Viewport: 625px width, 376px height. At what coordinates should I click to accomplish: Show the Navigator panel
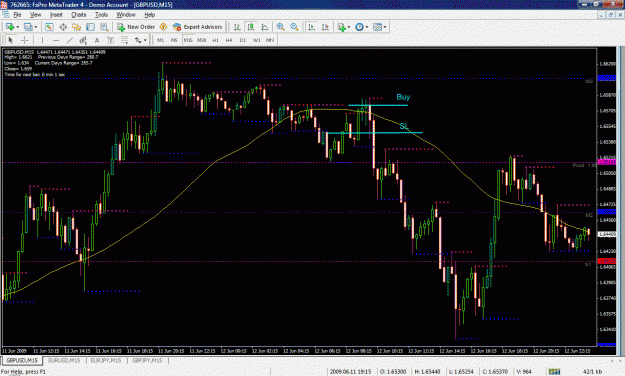coord(77,27)
